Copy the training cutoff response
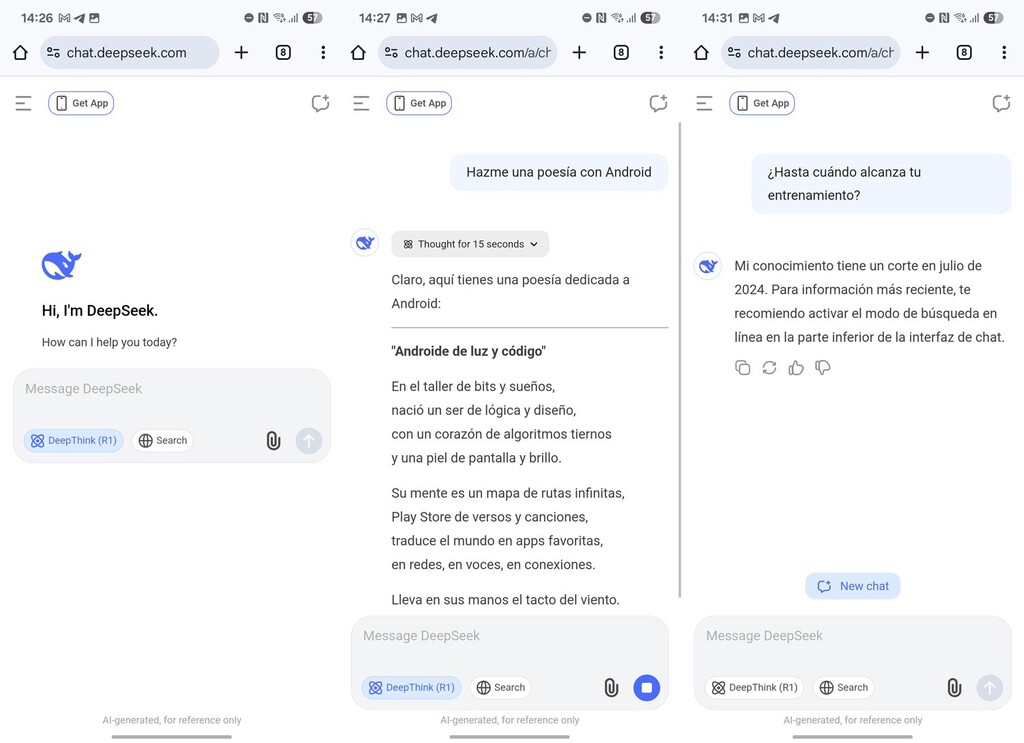This screenshot has height=743, width=1024. 743,368
